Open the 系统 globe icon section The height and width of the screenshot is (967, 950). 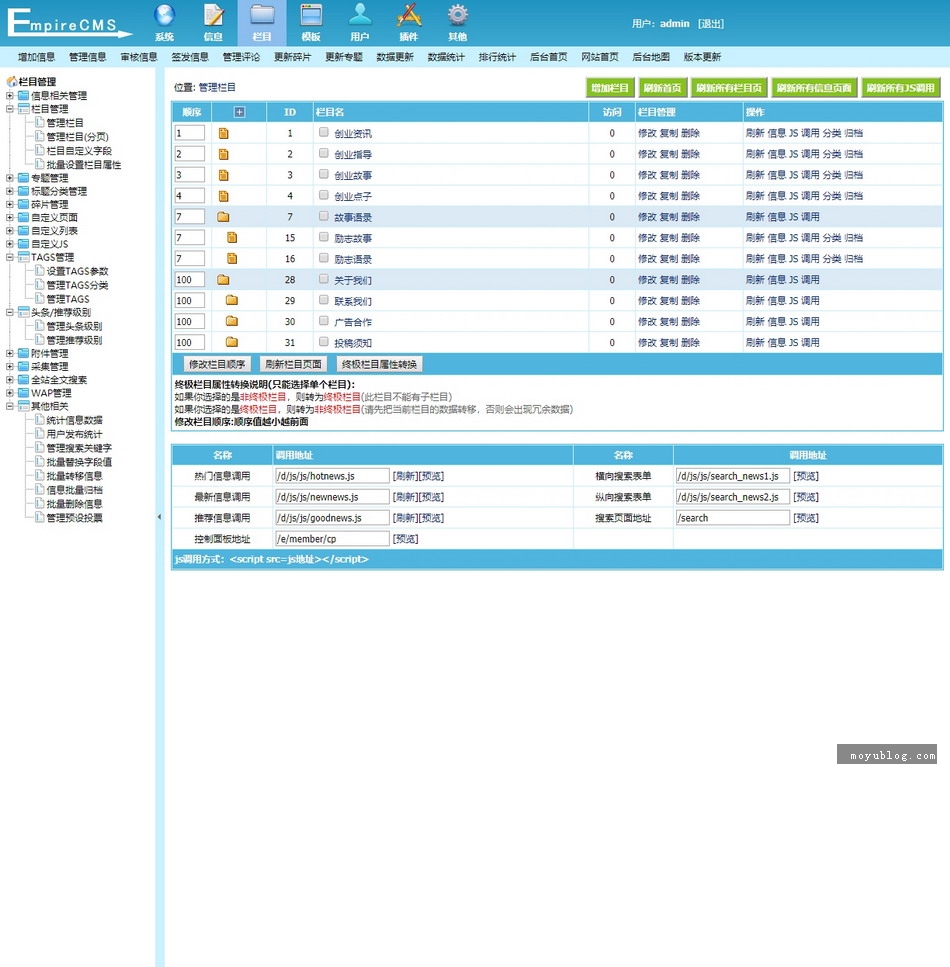(x=164, y=22)
